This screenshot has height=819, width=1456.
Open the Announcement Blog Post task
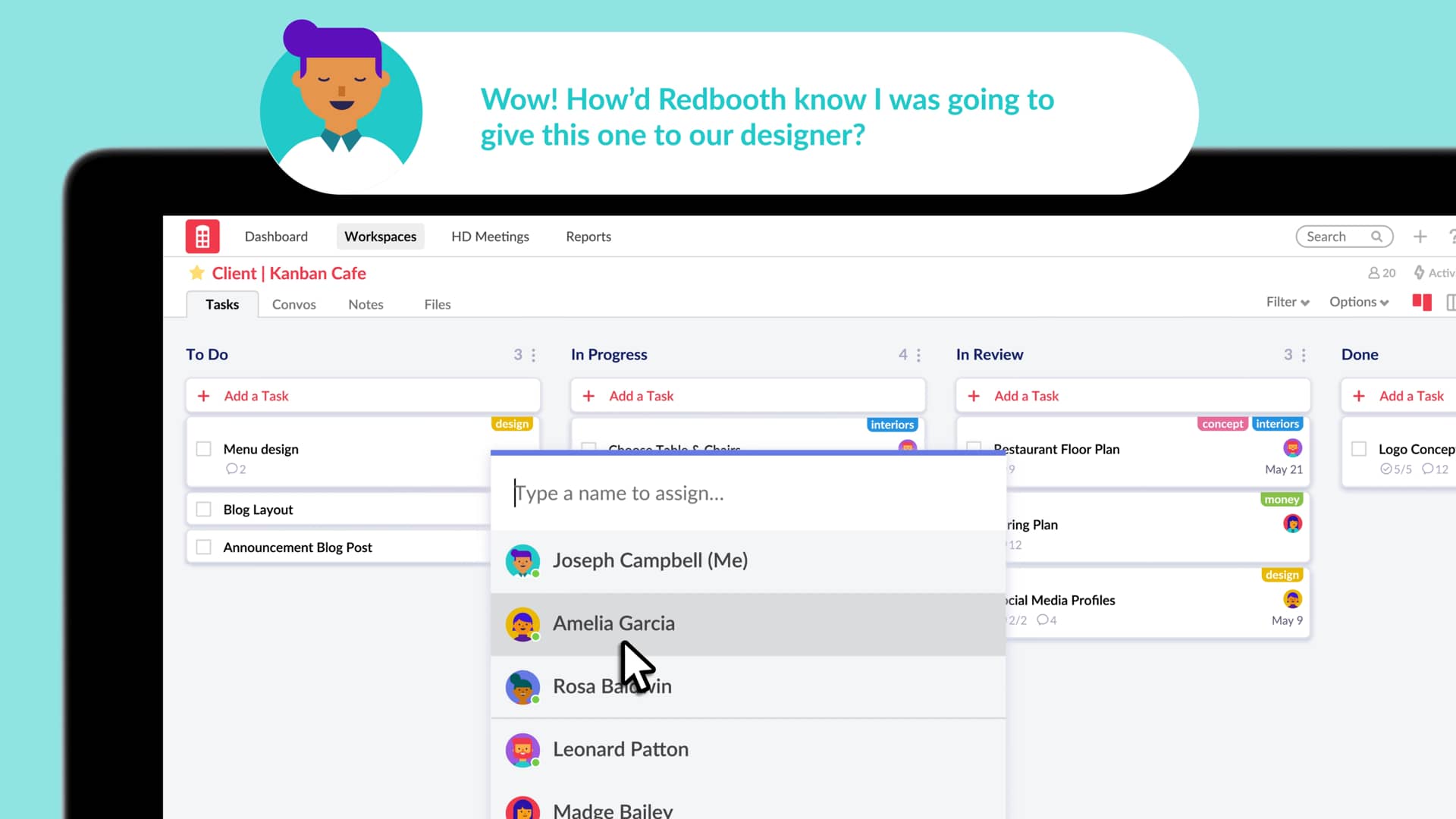(297, 548)
